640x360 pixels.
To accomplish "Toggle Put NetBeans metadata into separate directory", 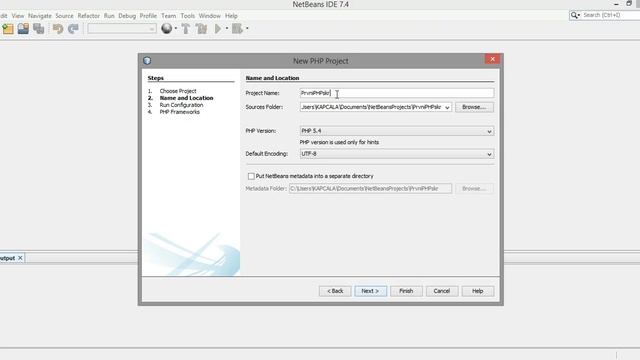I will pos(251,176).
